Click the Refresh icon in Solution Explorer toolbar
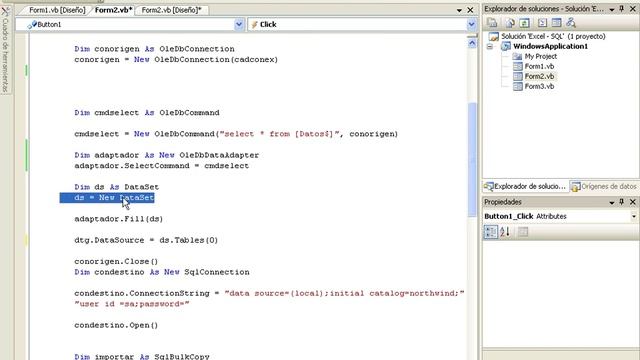The width and height of the screenshot is (640, 360). 524,23
